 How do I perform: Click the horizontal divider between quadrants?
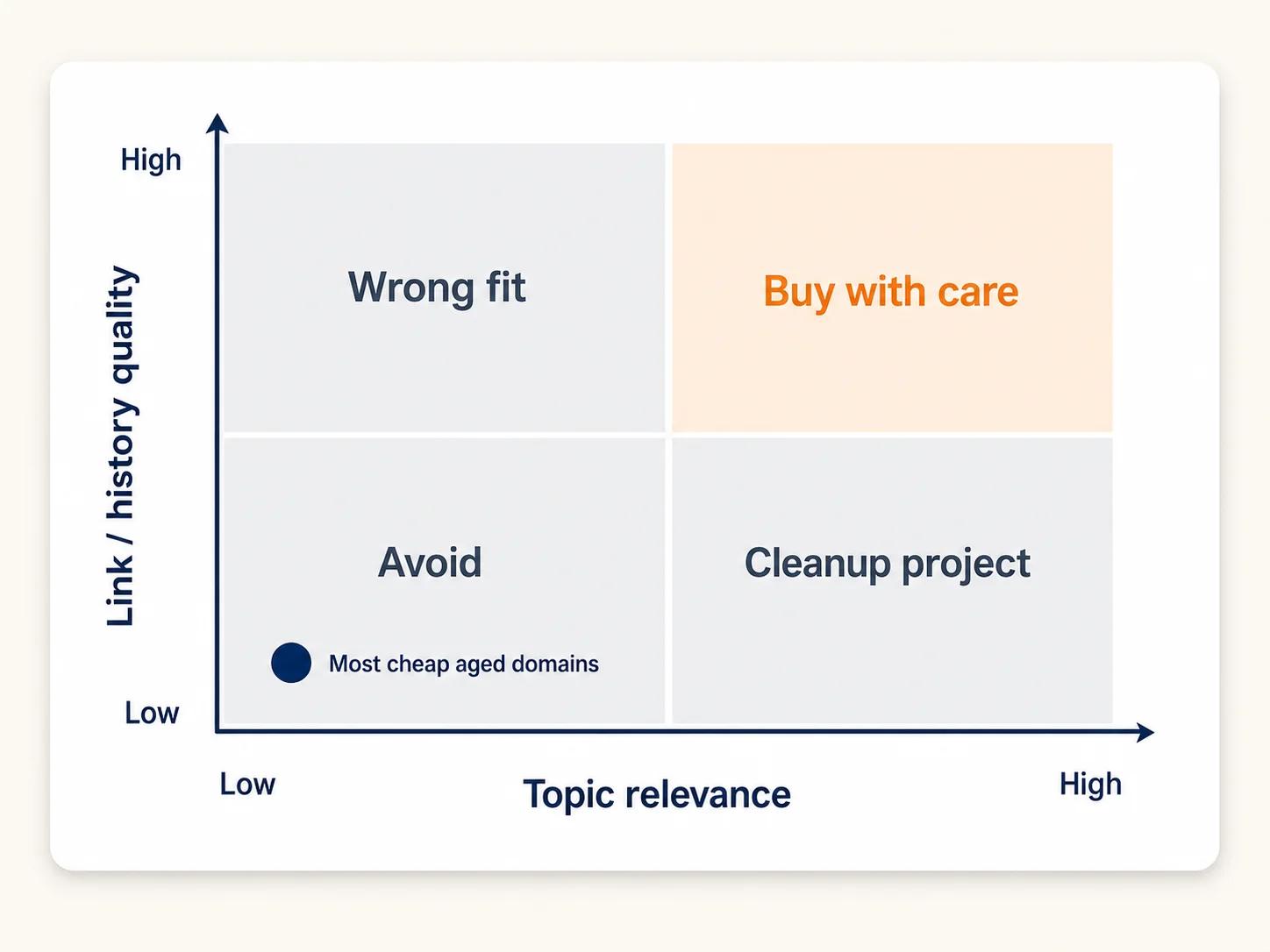tap(668, 435)
